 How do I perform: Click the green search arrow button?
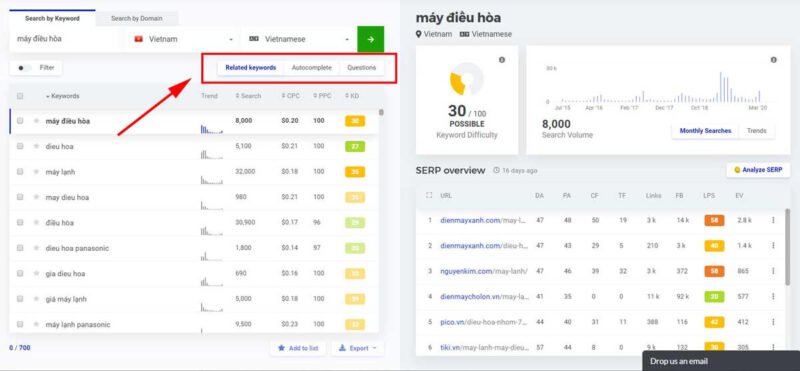pos(370,39)
